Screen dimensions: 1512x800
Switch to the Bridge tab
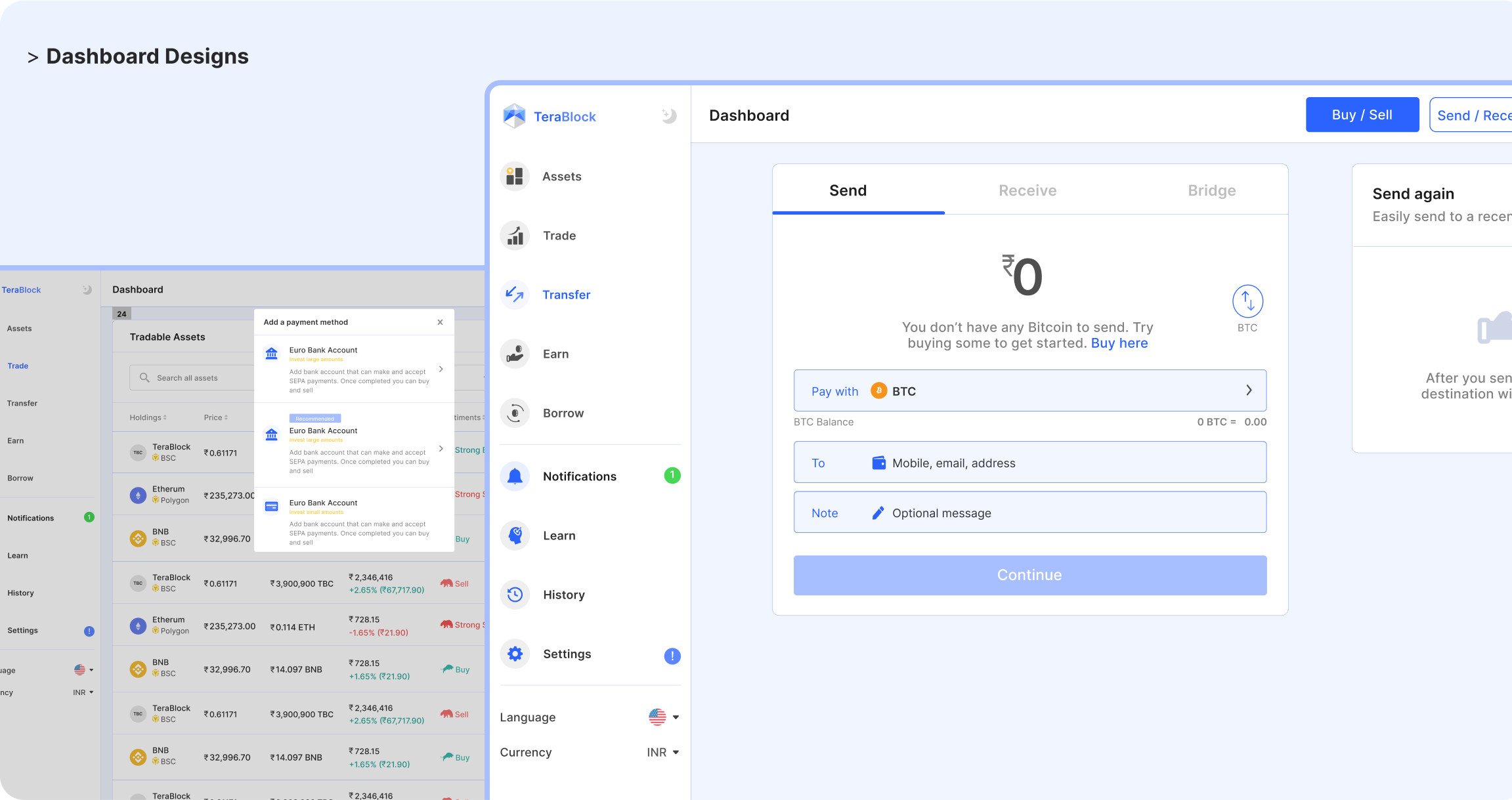point(1211,190)
